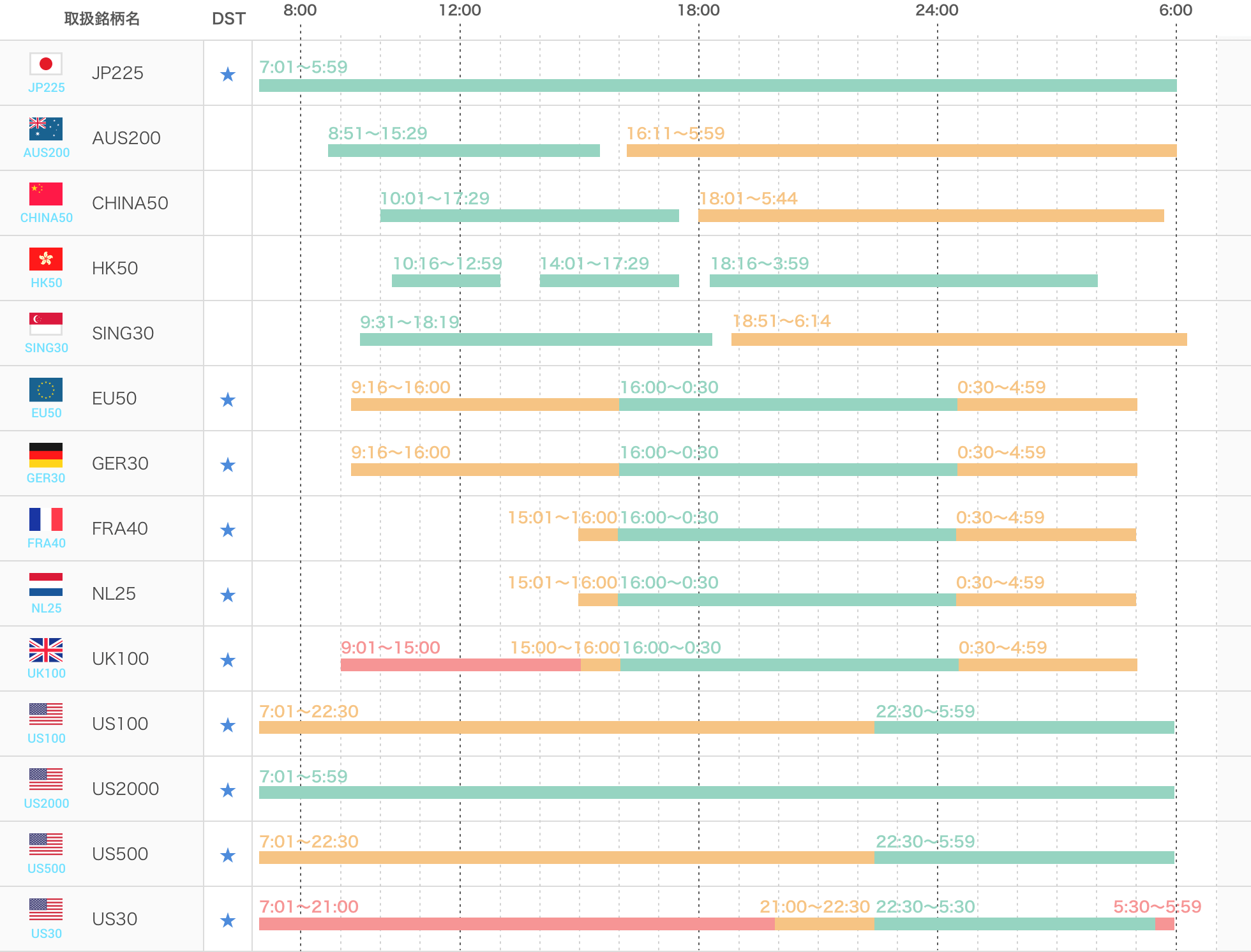Click the EU flag icon for EU50
Viewport: 1251px width, 952px height.
[46, 389]
